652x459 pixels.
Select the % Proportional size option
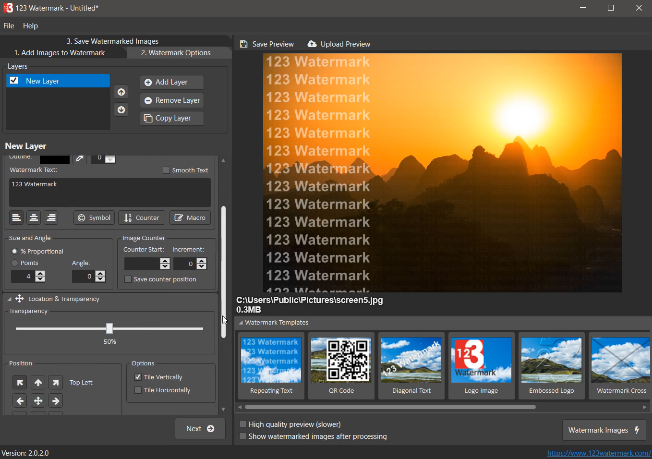[x=15, y=251]
